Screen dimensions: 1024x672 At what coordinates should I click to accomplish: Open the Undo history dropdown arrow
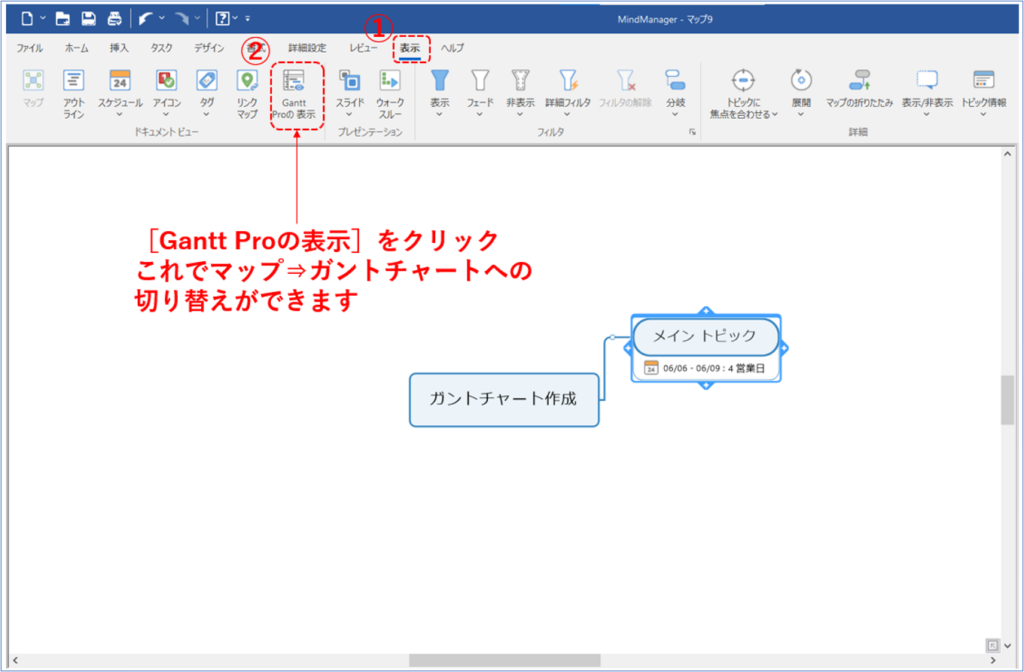pyautogui.click(x=161, y=18)
